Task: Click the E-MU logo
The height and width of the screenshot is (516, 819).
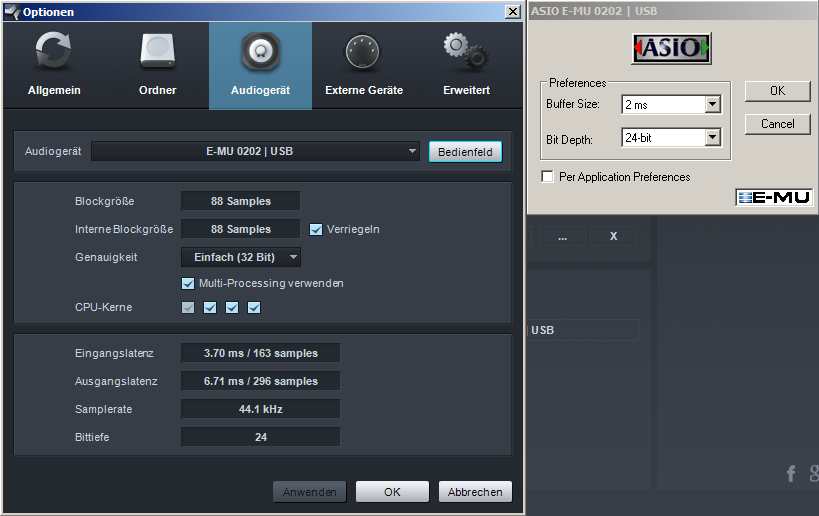Action: 774,197
